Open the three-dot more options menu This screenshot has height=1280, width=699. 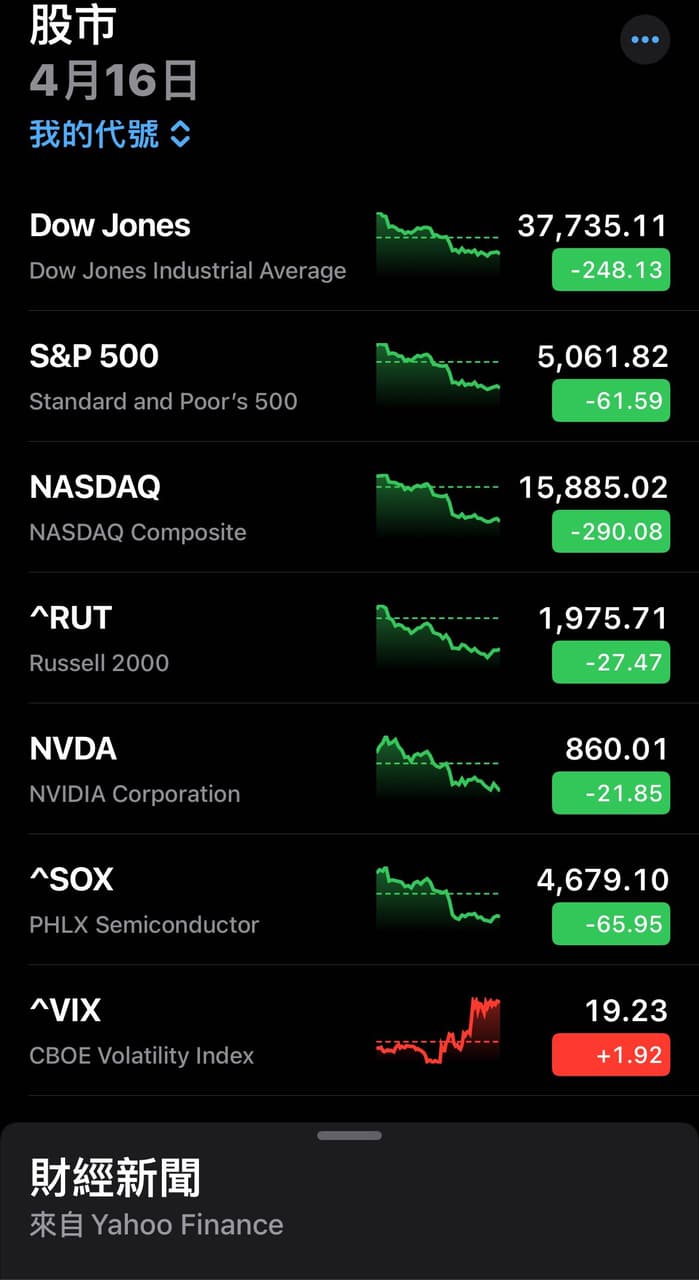(645, 40)
